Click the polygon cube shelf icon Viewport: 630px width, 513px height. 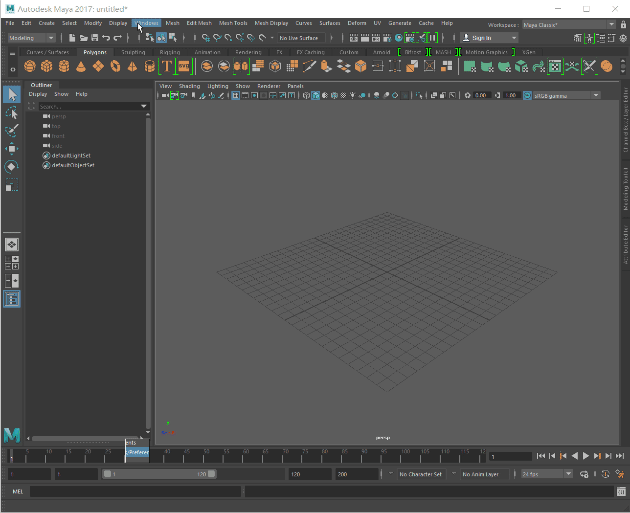(46, 67)
